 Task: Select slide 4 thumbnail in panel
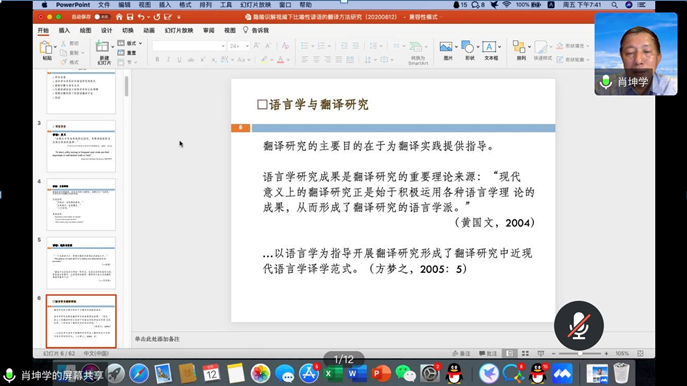(x=81, y=204)
